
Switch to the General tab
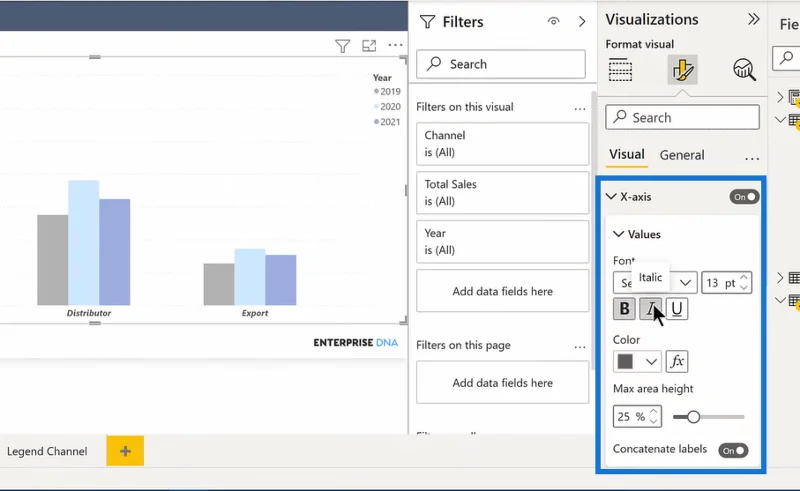pyautogui.click(x=682, y=155)
